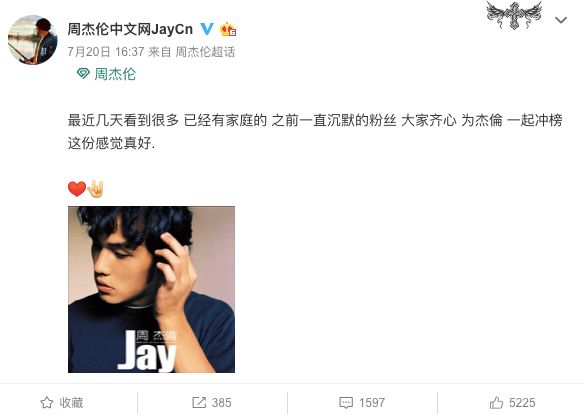Image resolution: width=584 pixels, height=419 pixels.
Task: Click the red heart emoji in post
Action: pyautogui.click(x=77, y=189)
